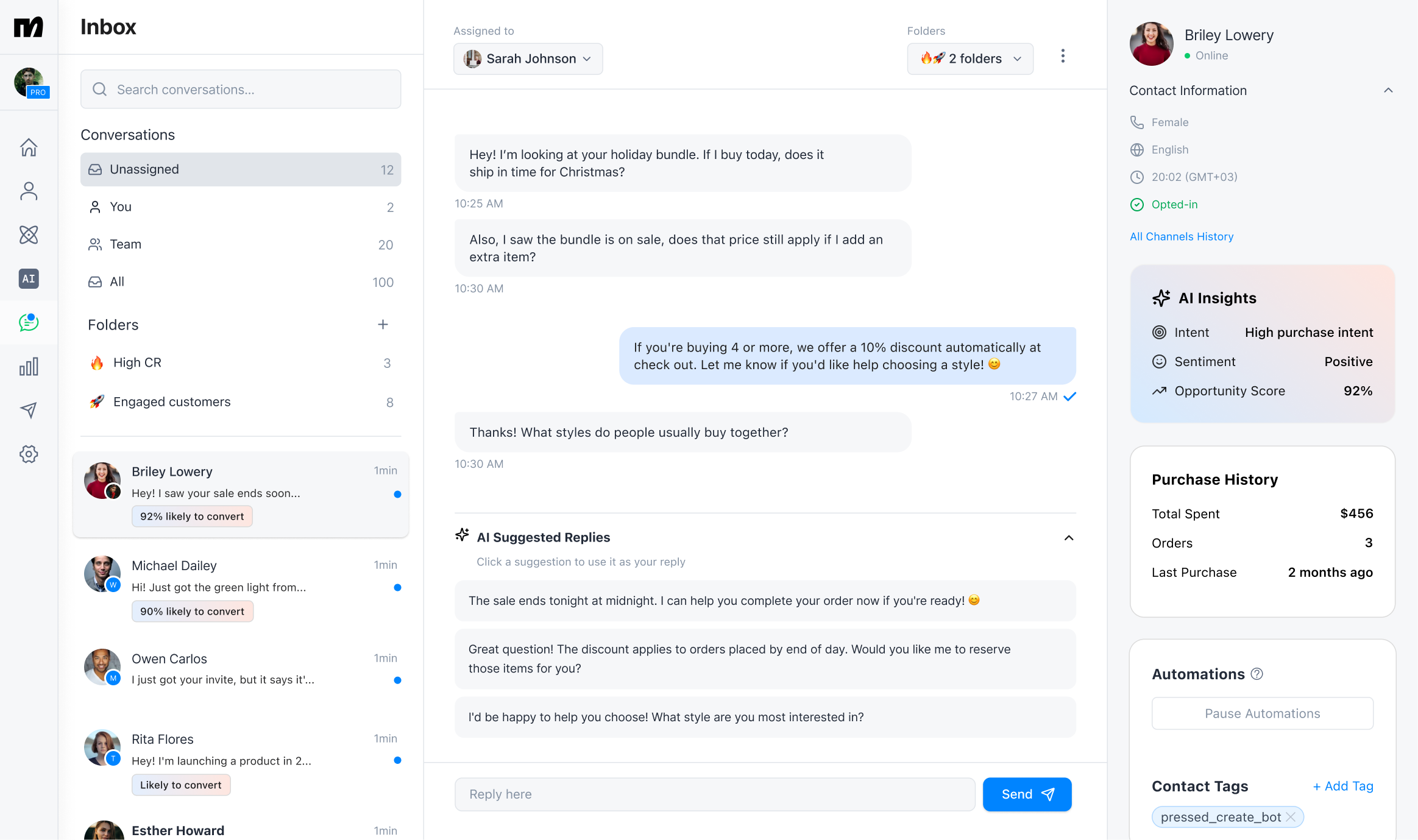Collapse the Contact Information section
The image size is (1418, 840).
(1388, 90)
